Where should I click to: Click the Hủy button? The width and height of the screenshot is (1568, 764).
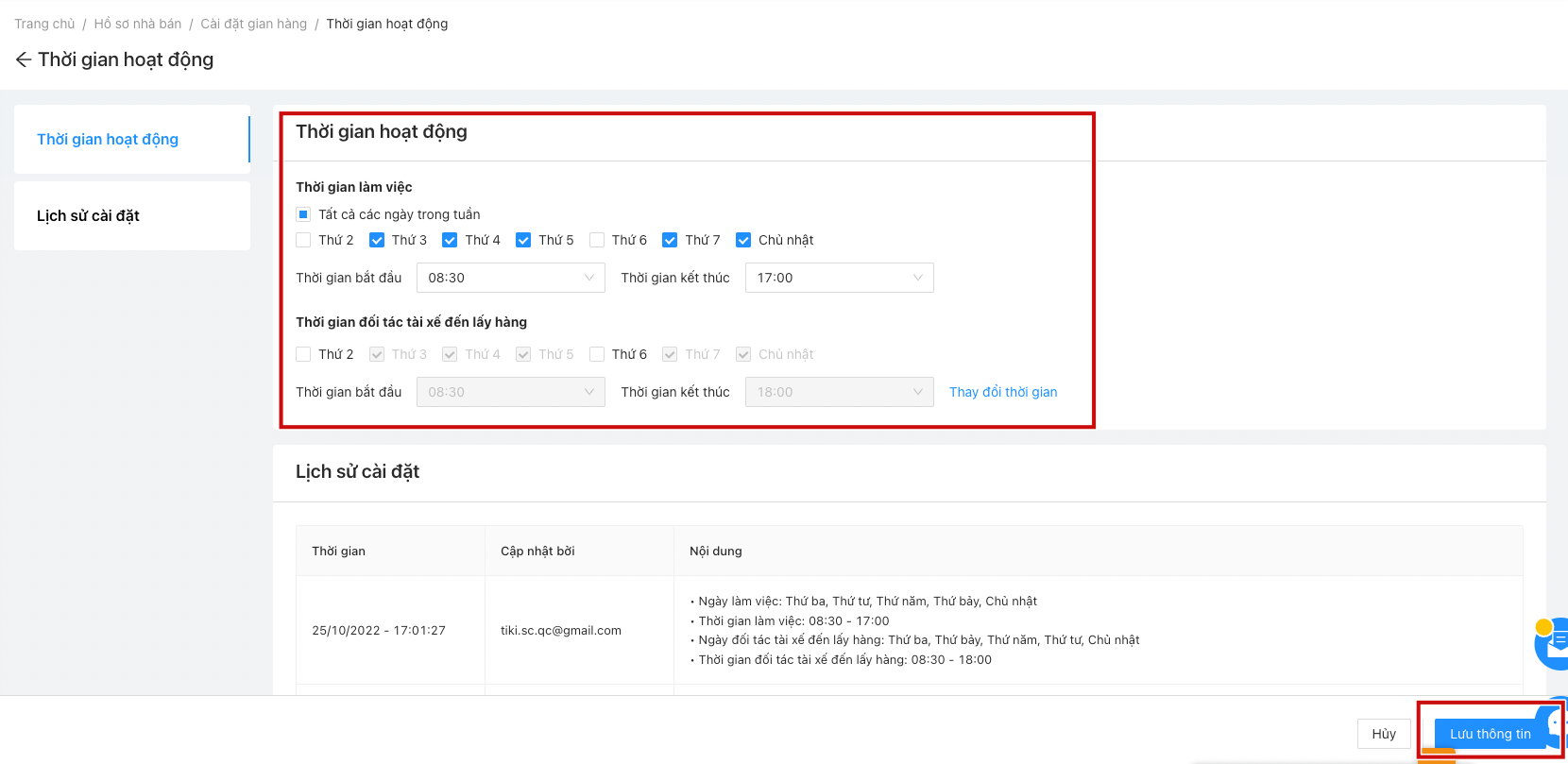(1384, 734)
